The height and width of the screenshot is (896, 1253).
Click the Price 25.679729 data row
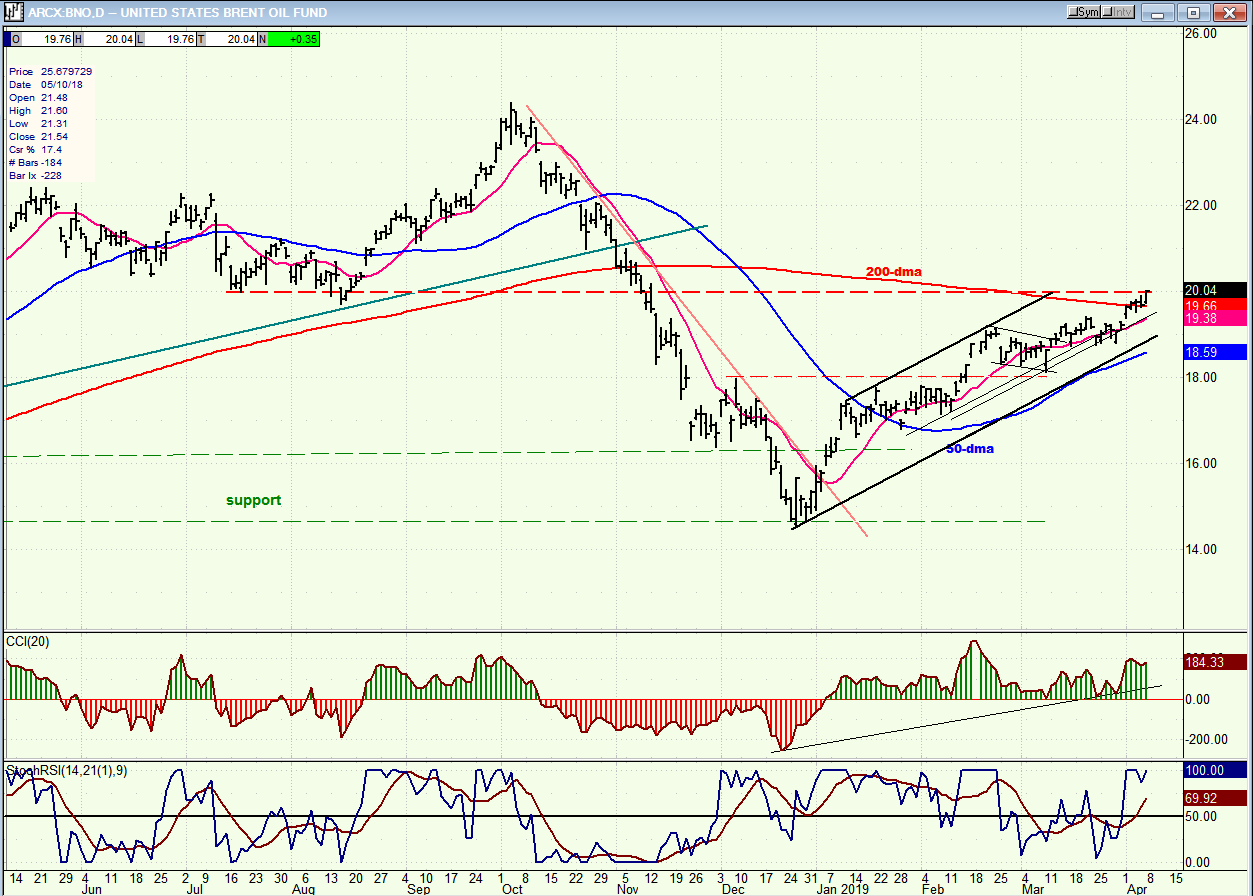coord(50,72)
